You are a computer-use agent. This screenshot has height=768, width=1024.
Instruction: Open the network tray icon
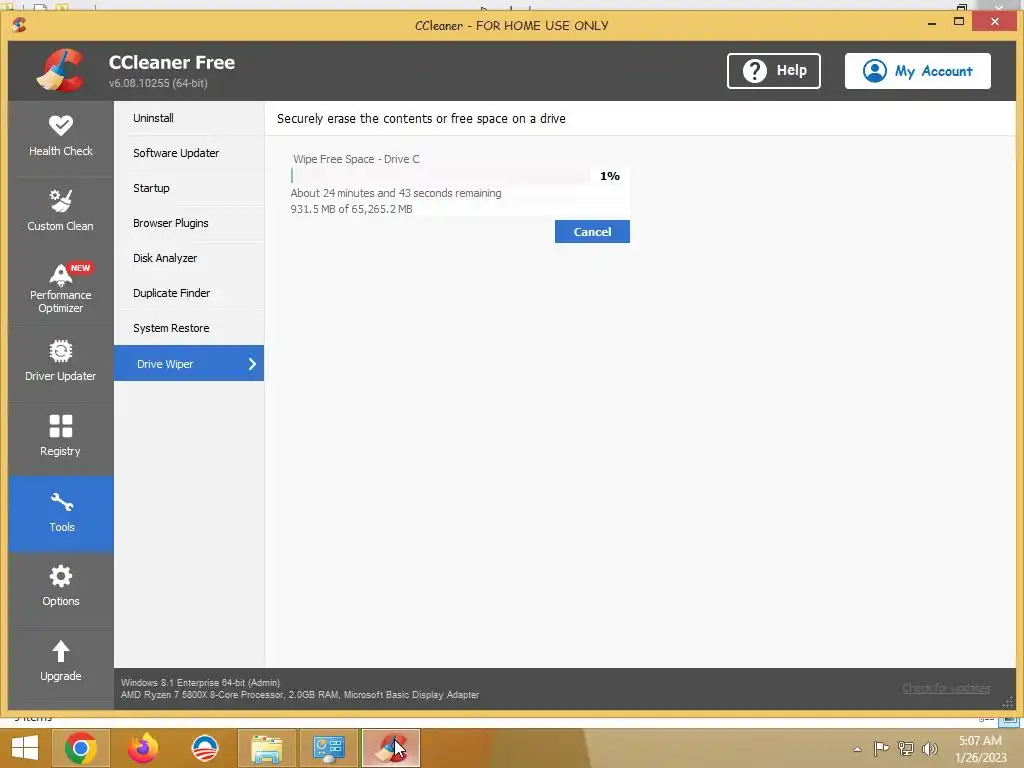tap(906, 748)
